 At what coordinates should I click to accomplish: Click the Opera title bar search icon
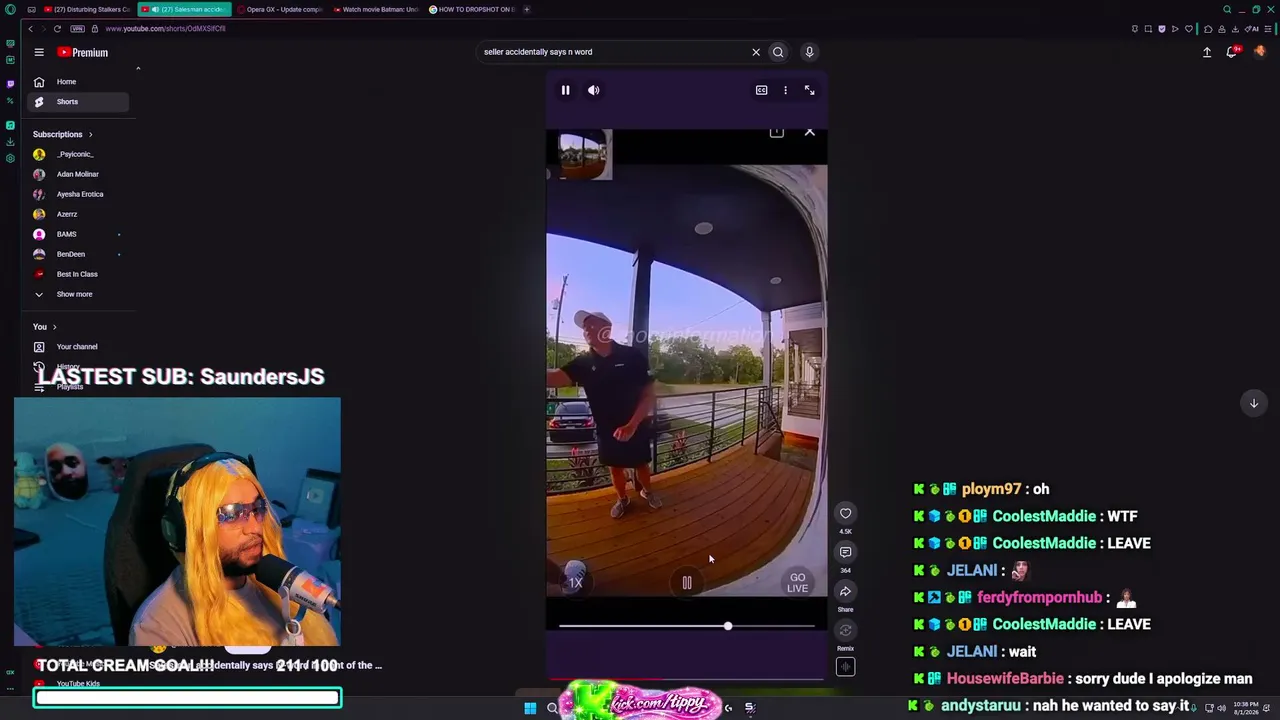(x=1227, y=9)
